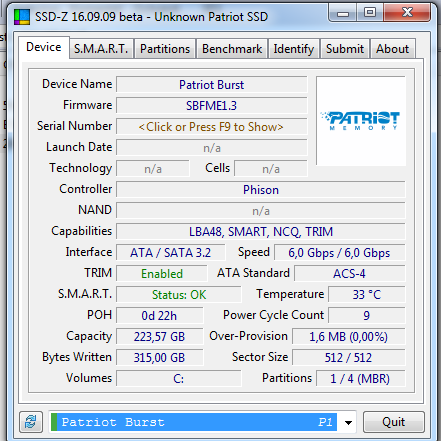The image size is (441, 441).
Task: Click the 33 °C temperature value
Action: coord(367,295)
